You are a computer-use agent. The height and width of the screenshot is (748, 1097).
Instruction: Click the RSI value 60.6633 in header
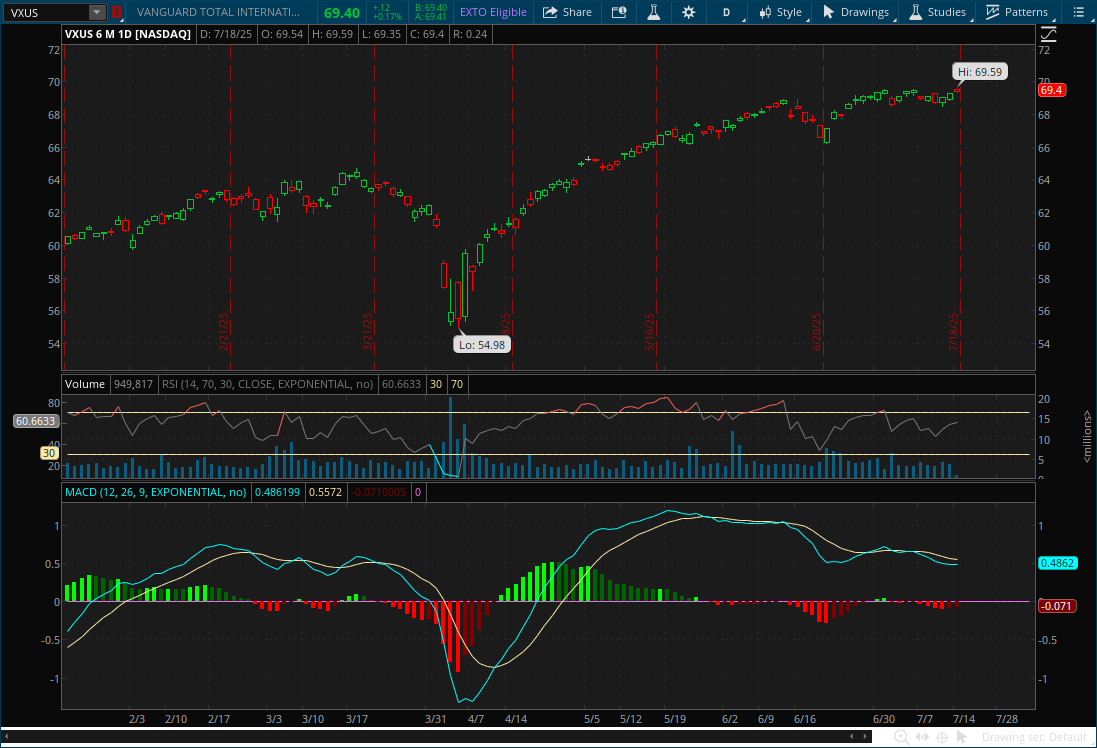(401, 384)
